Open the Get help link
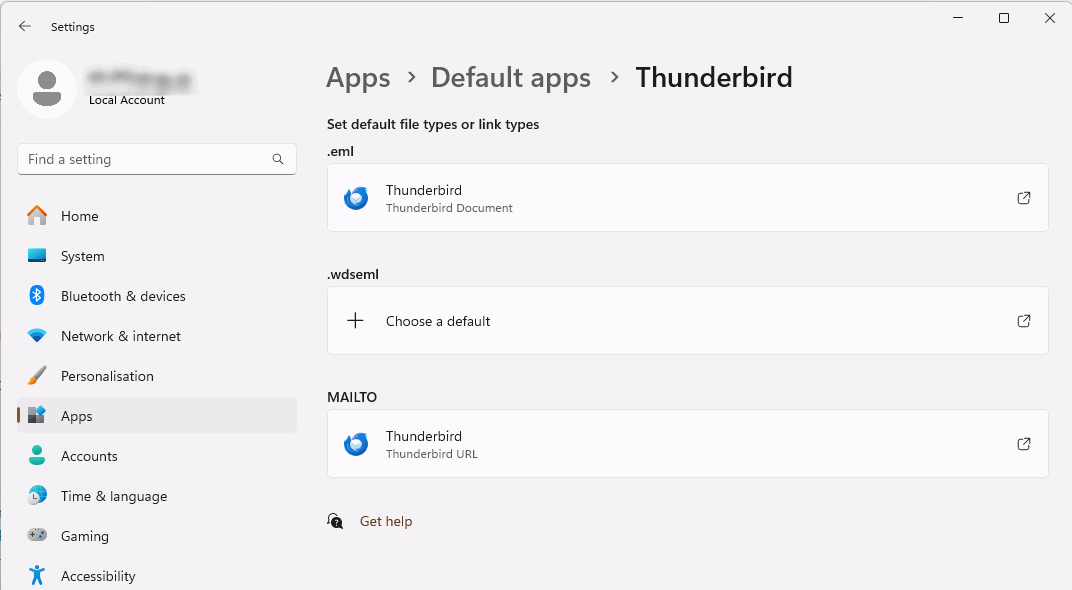The image size is (1072, 590). click(x=386, y=521)
